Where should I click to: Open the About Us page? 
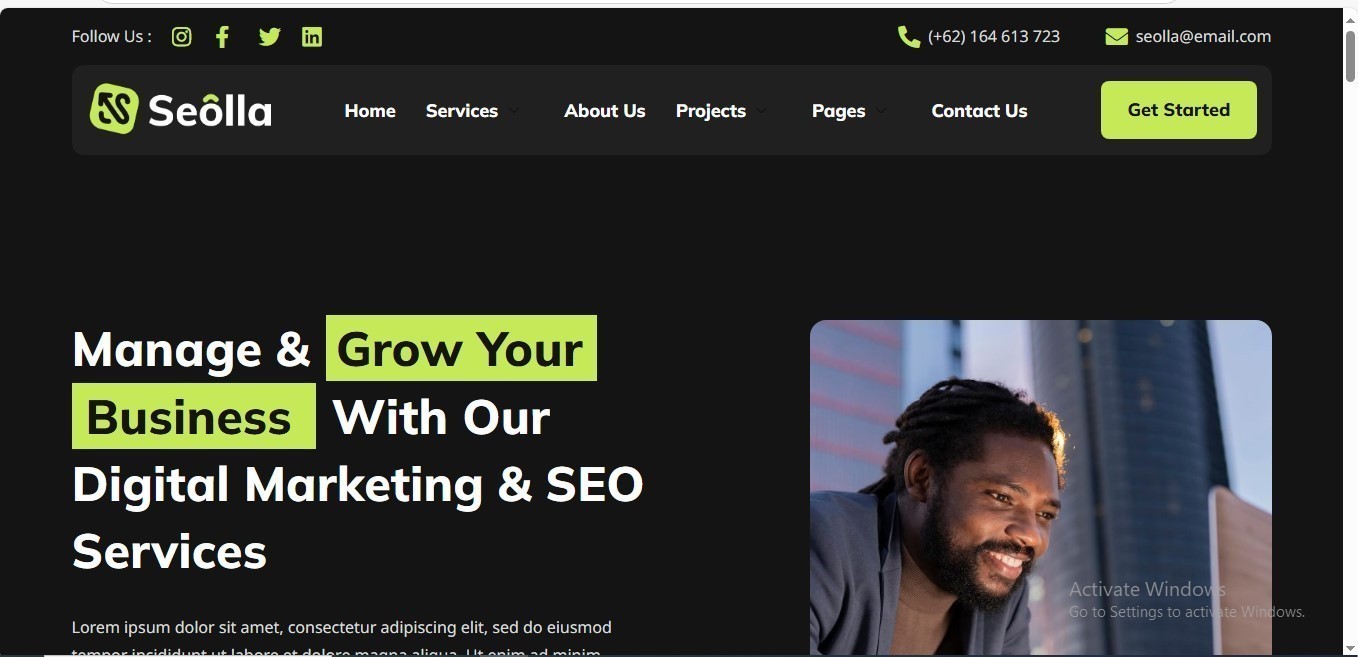(x=604, y=111)
